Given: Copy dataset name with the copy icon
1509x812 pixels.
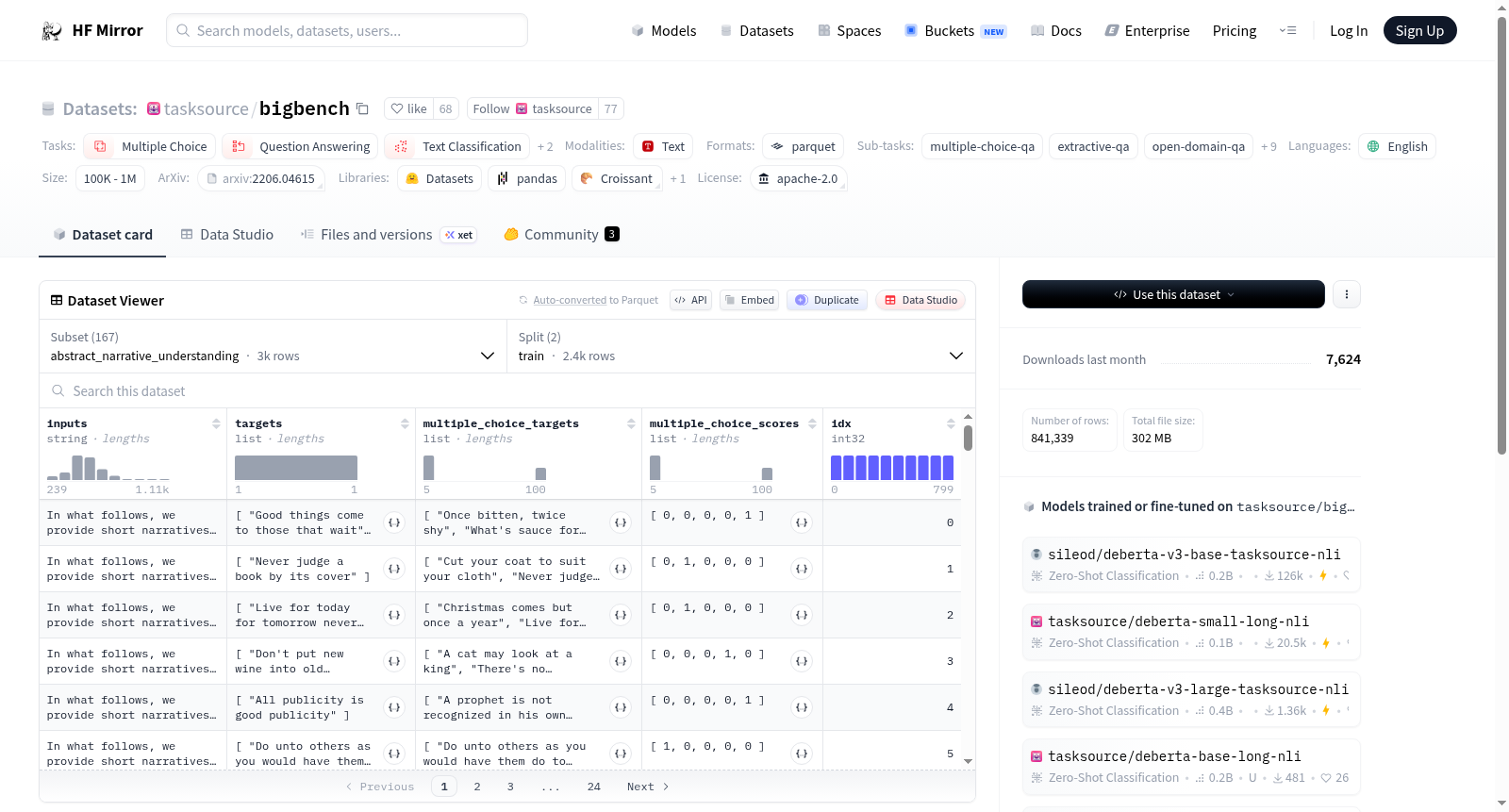Looking at the screenshot, I should 362,108.
